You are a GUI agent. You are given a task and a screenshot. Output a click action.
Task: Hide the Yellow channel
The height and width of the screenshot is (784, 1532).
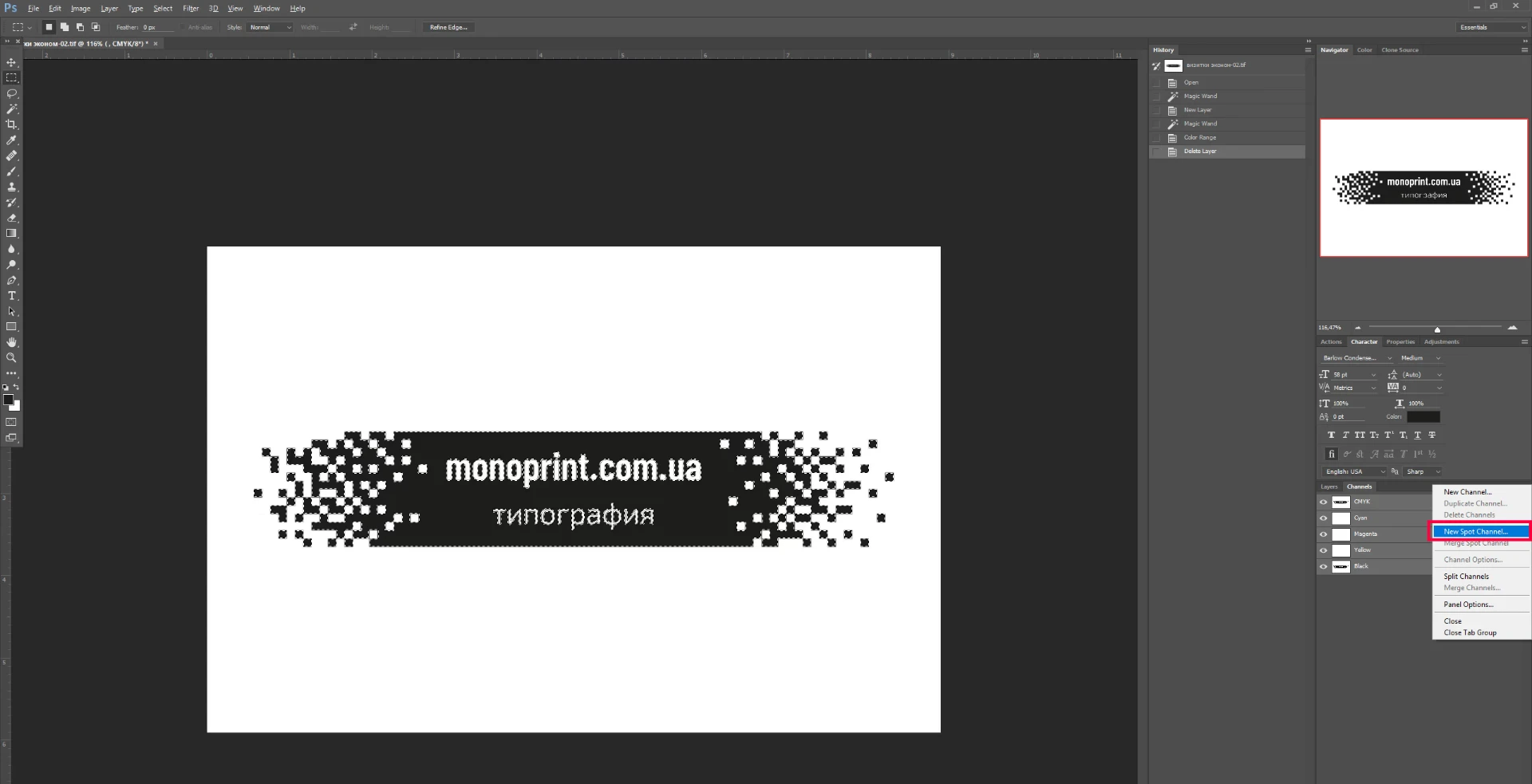point(1323,550)
